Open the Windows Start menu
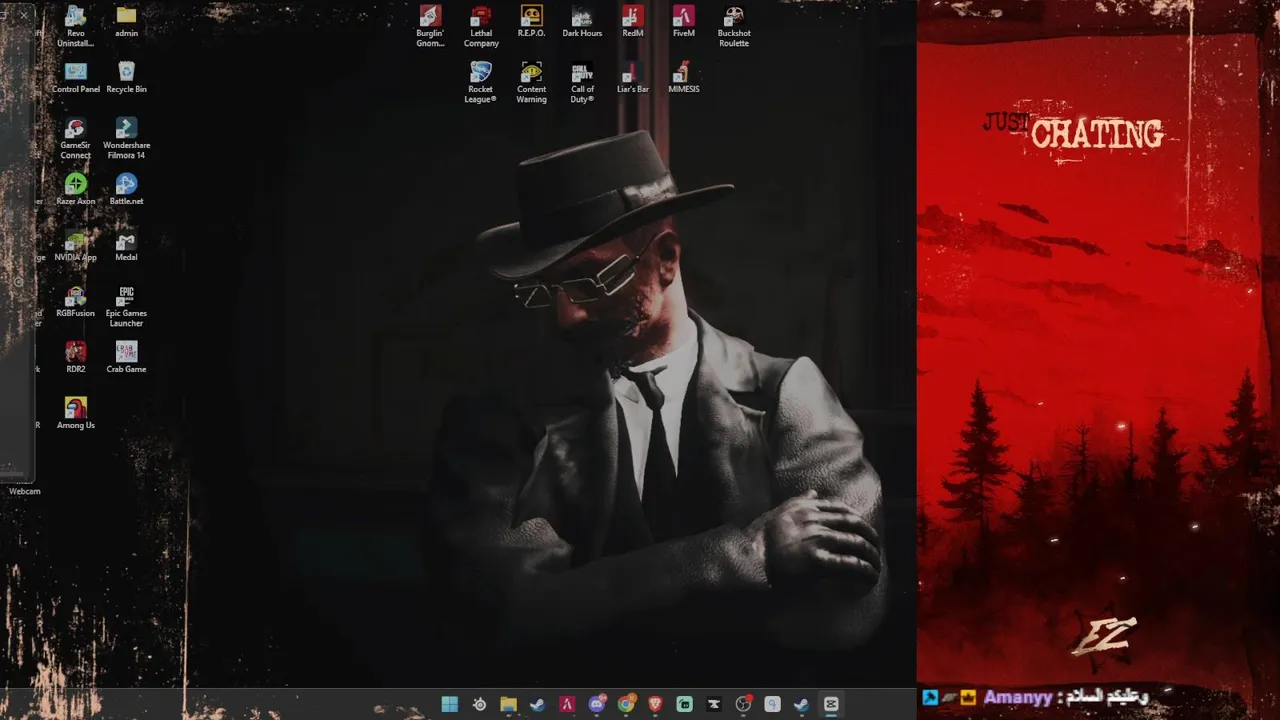 [450, 704]
